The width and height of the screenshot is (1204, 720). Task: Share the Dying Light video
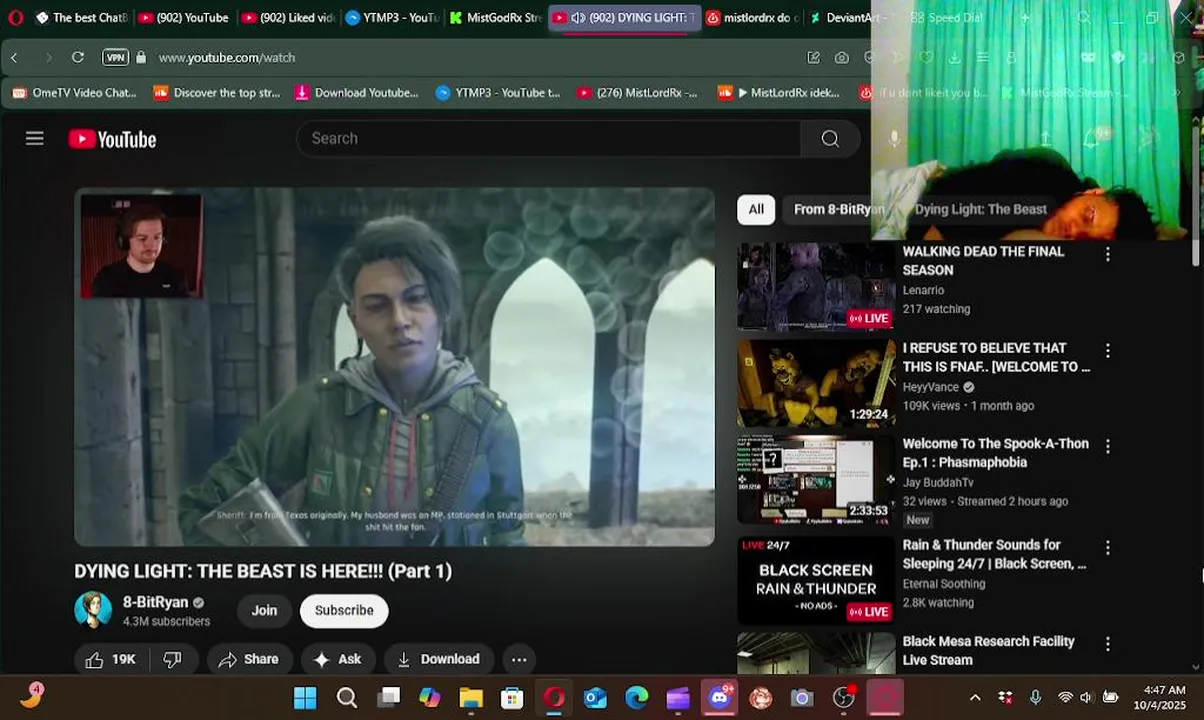click(248, 659)
